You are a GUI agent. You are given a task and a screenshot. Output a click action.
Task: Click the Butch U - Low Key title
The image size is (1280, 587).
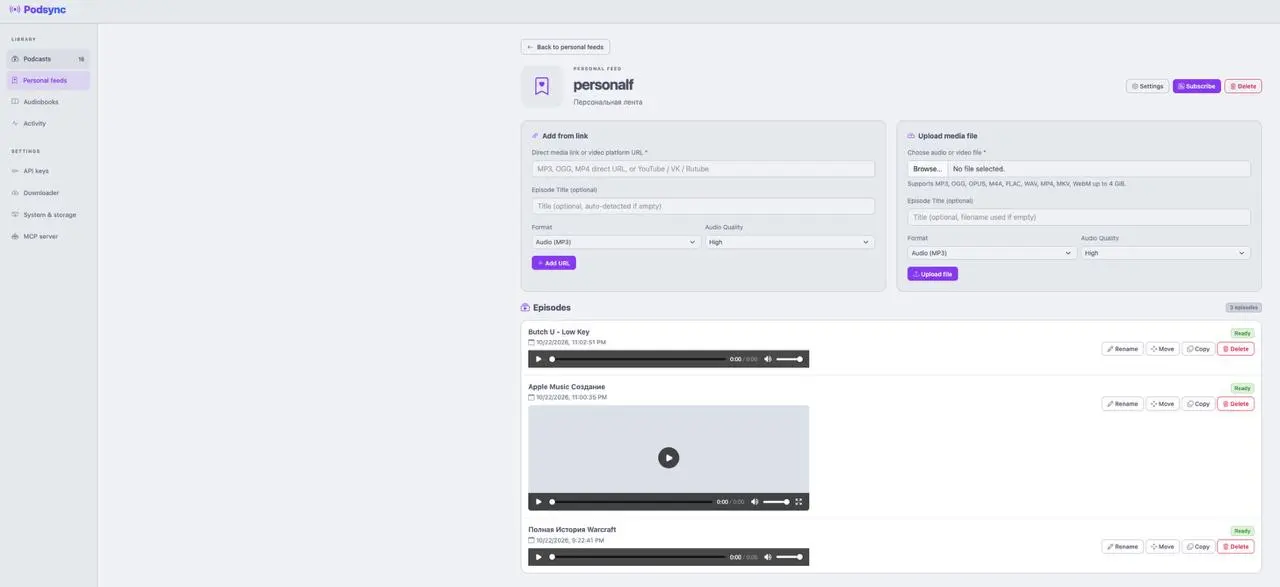pyautogui.click(x=559, y=332)
